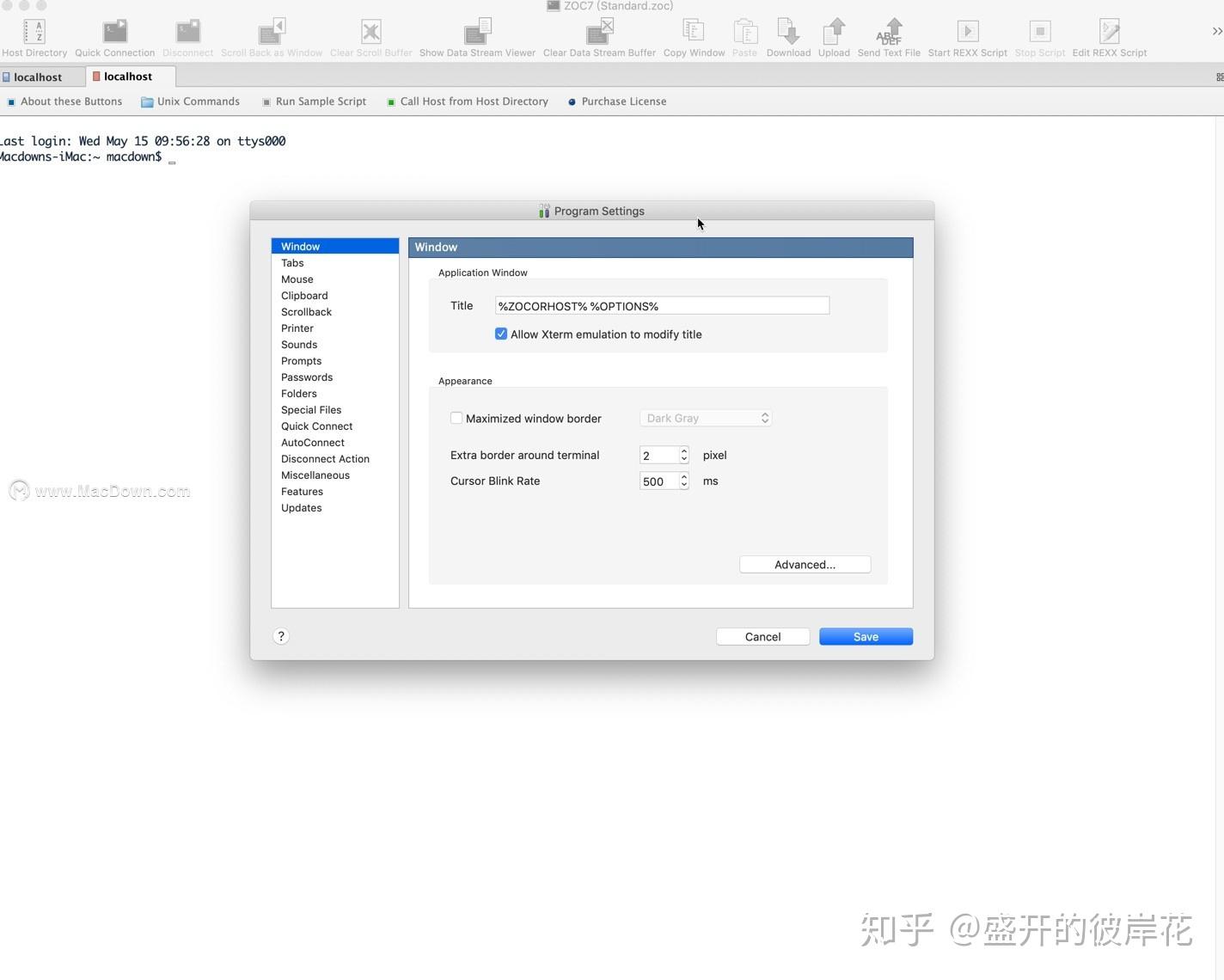Edit the window Title field
This screenshot has height=980, width=1224.
point(662,305)
